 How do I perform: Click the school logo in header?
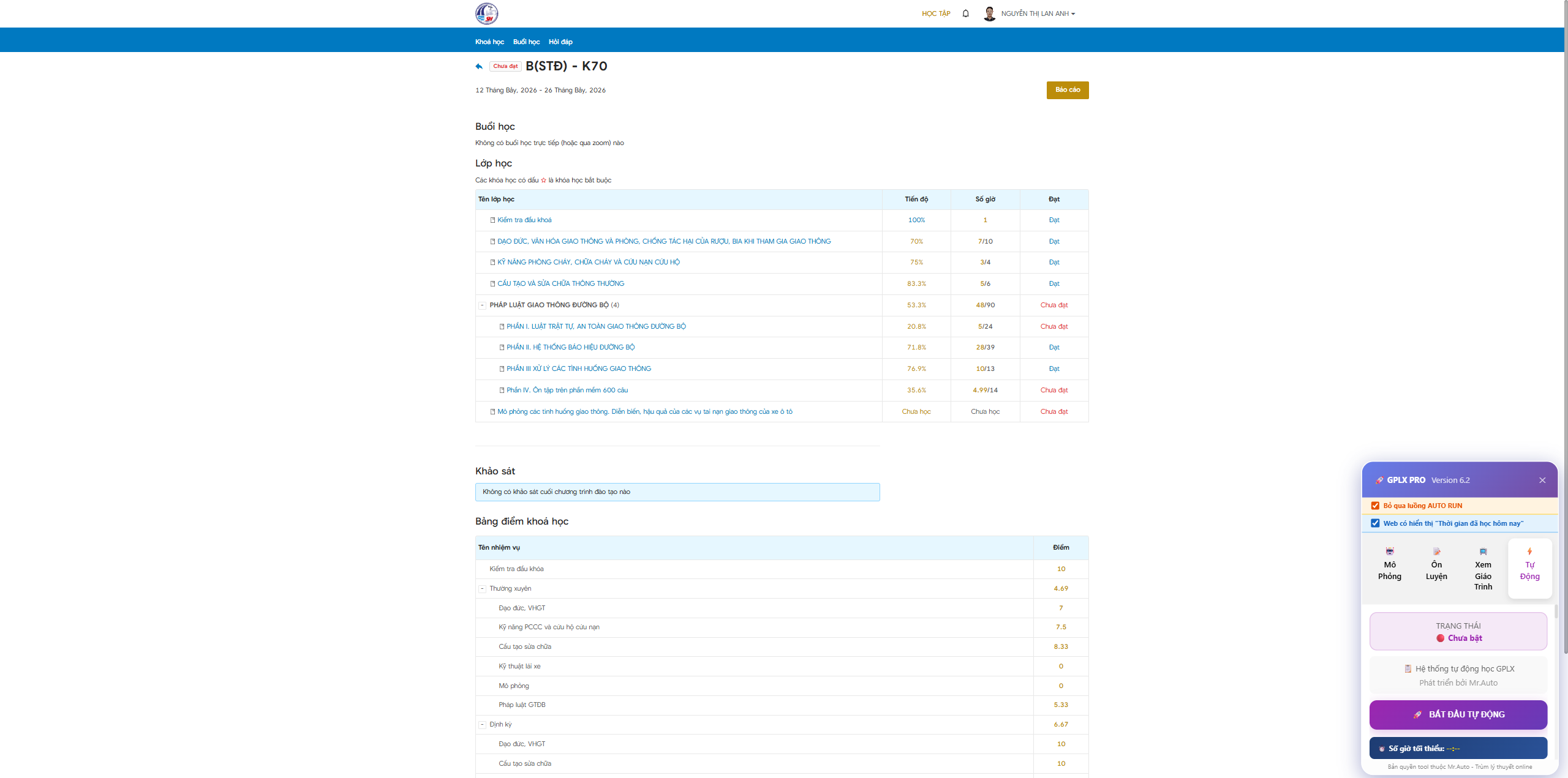(486, 13)
